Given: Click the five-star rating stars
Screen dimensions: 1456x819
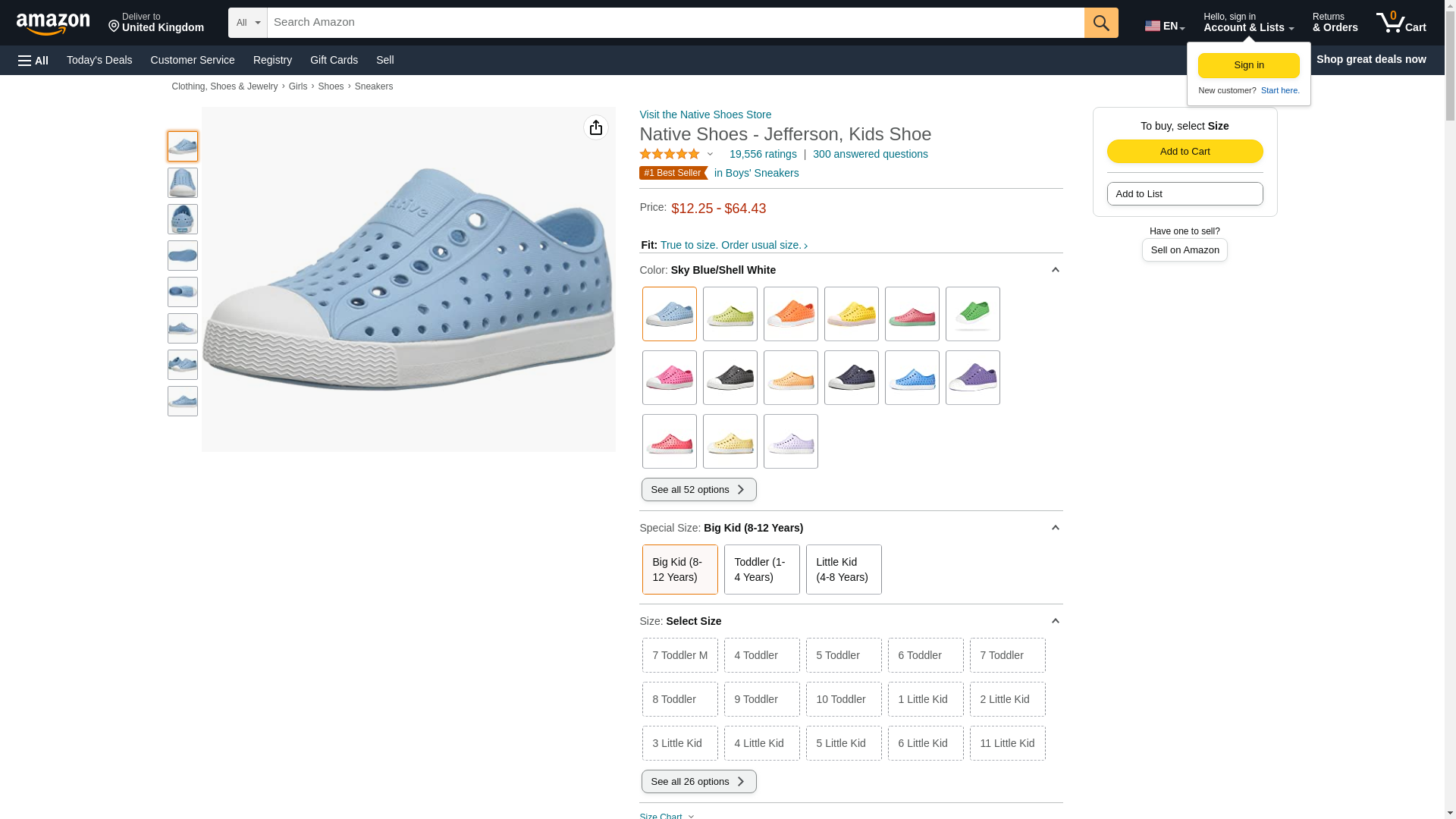Looking at the screenshot, I should pyautogui.click(x=670, y=154).
